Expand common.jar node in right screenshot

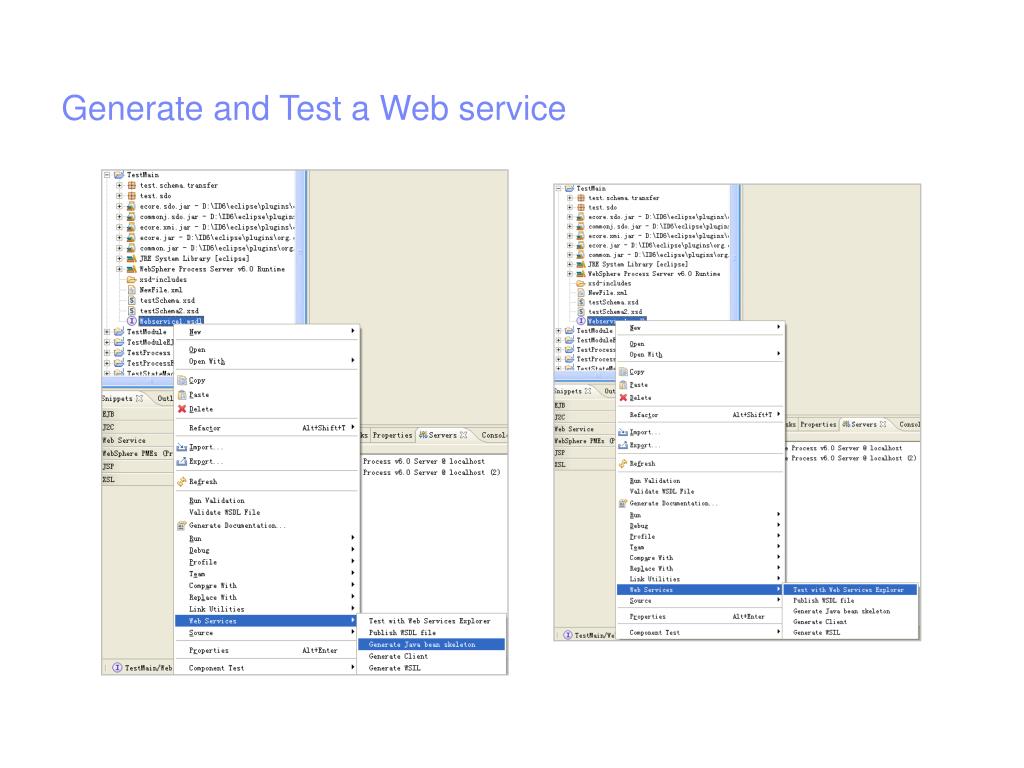tap(569, 255)
